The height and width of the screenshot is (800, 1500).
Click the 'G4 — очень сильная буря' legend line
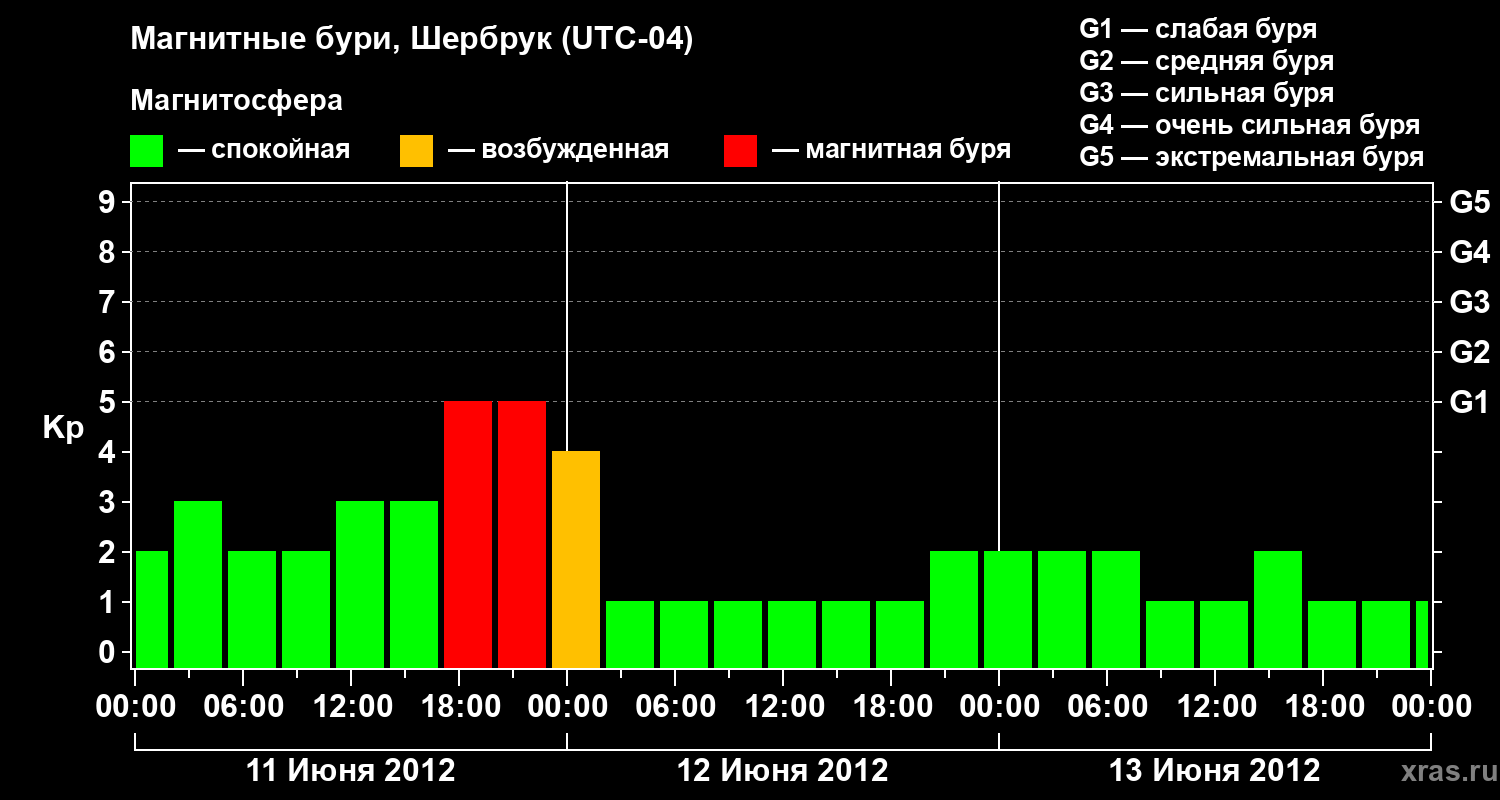pos(1250,125)
